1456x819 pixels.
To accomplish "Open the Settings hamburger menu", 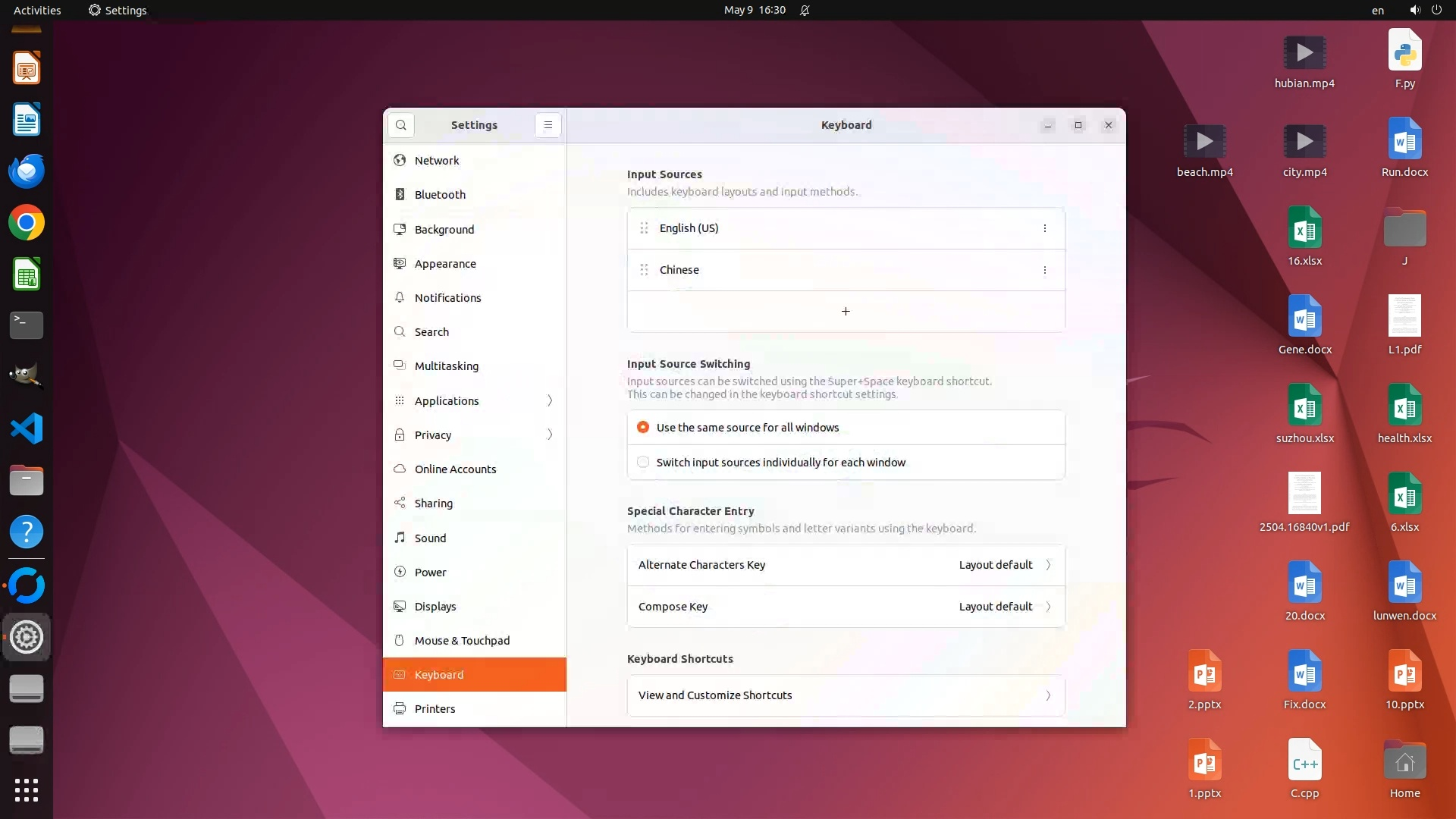I will pos(548,125).
